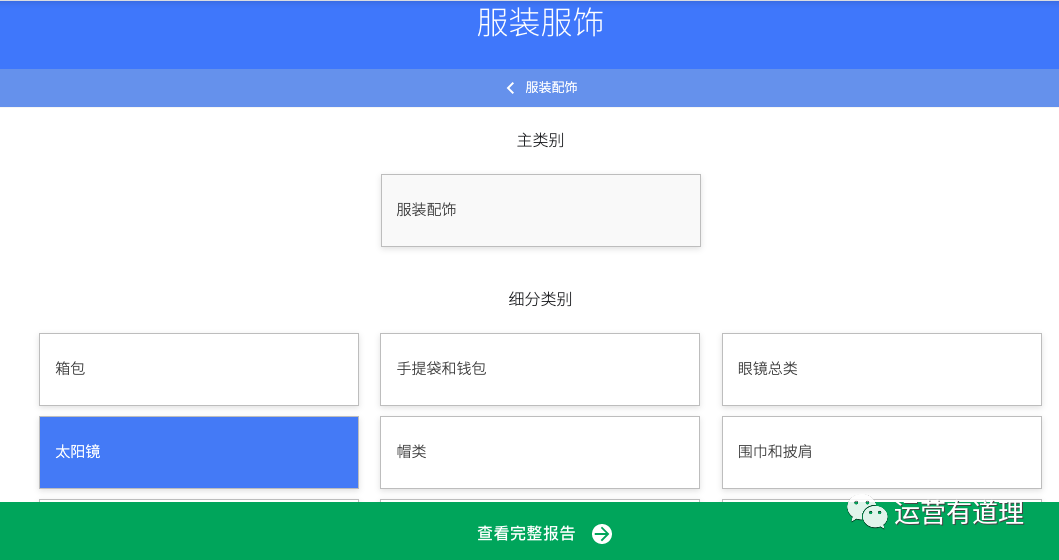Choose the 帽类 subcategory

click(x=539, y=452)
